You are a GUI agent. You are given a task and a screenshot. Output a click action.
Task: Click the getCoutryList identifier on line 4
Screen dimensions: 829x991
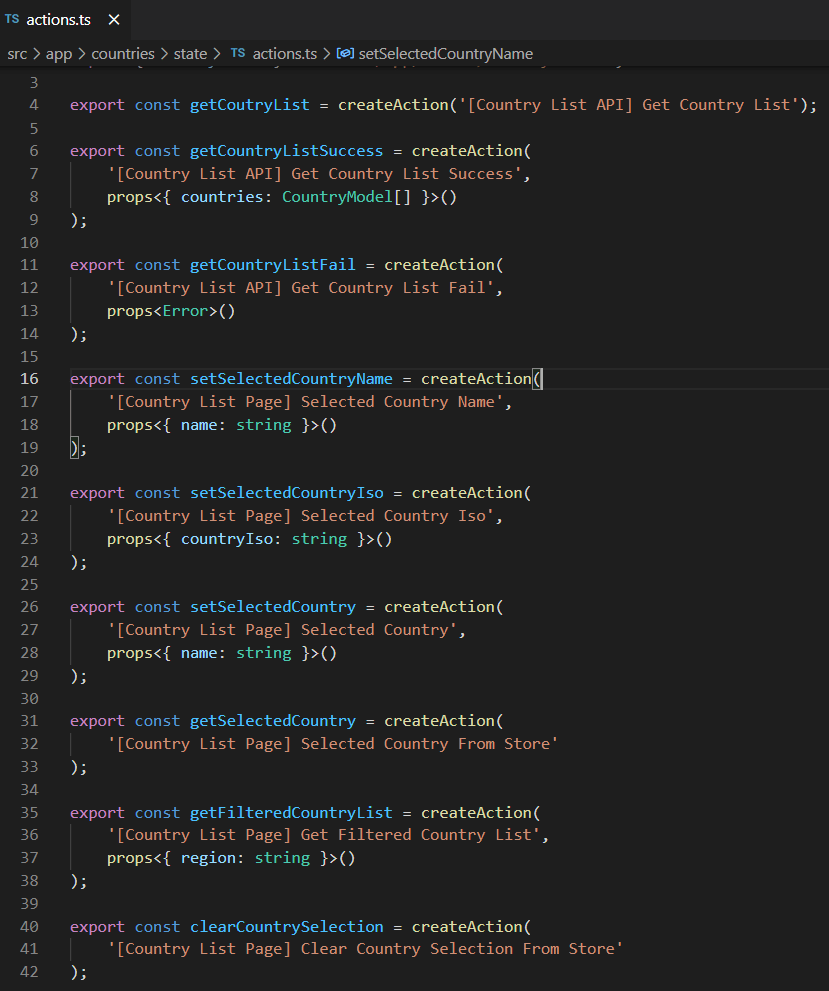tap(250, 105)
